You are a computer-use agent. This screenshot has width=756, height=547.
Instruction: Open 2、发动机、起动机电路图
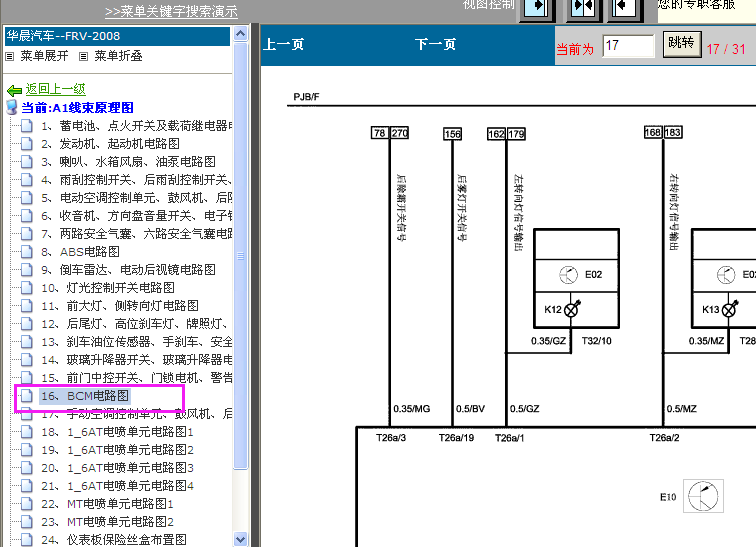[x=110, y=144]
